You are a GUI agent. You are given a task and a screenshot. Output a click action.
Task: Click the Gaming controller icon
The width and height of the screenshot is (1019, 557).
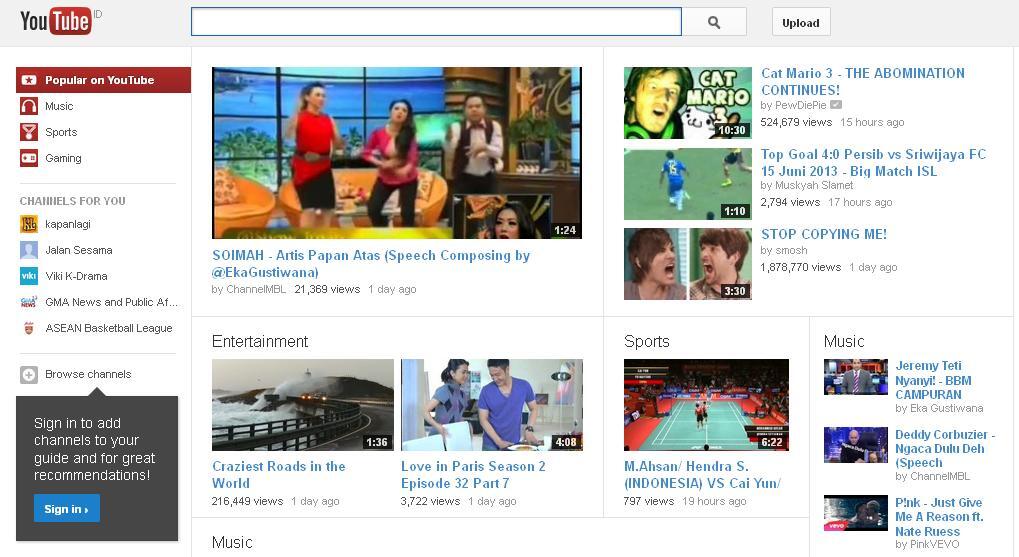[x=29, y=158]
